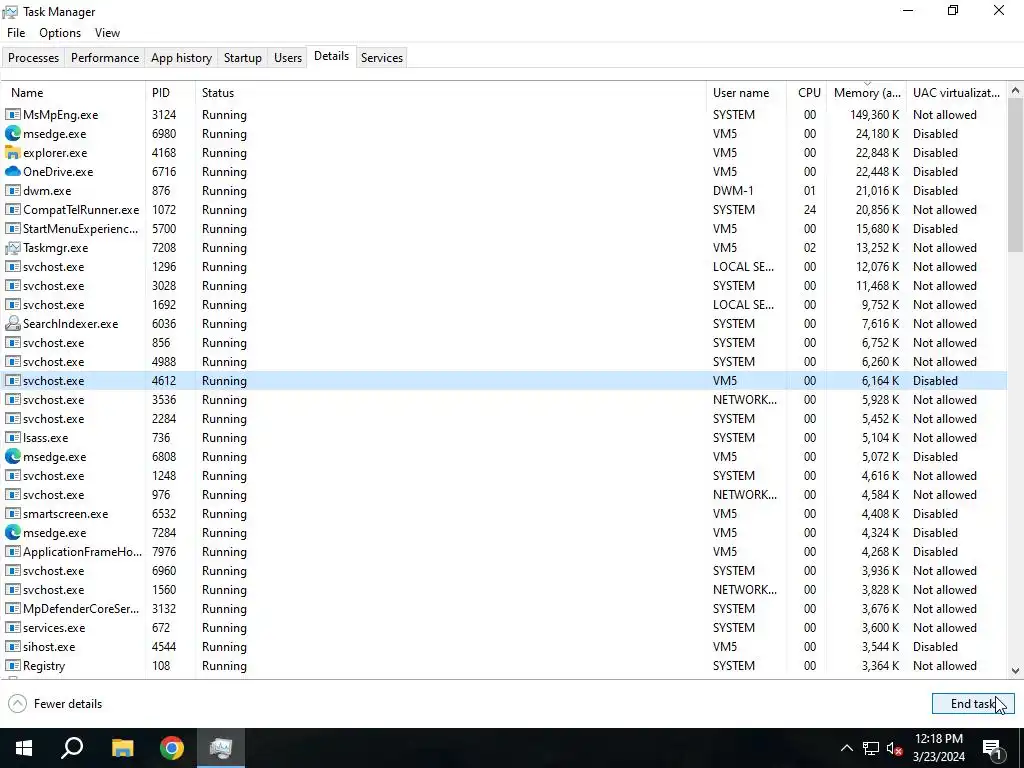1024x768 pixels.
Task: Click the lsass.exe process icon
Action: [12, 438]
